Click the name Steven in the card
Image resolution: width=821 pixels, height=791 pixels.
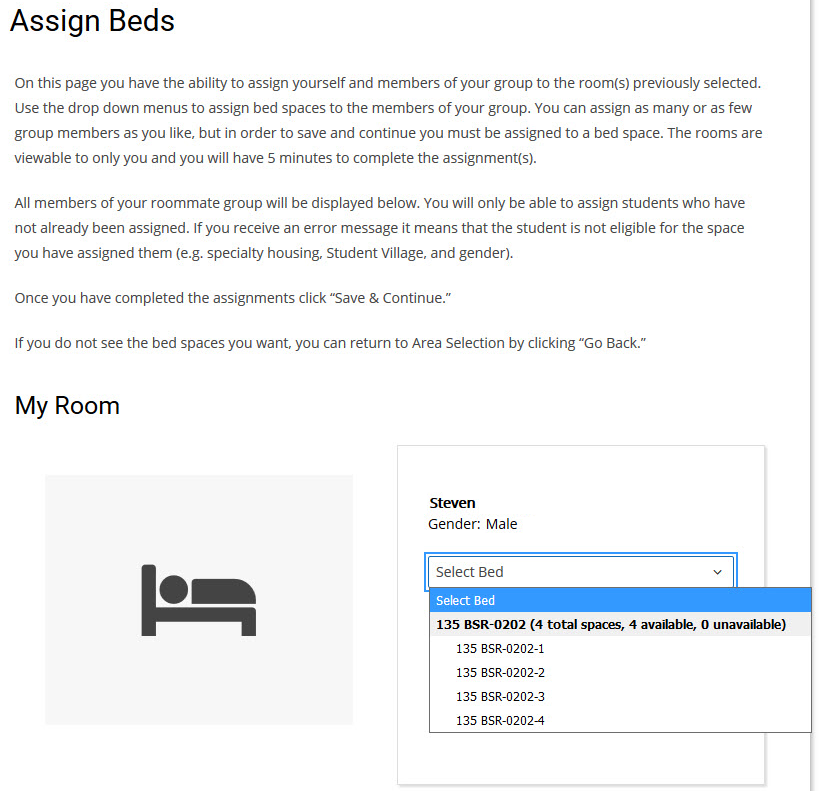coord(452,503)
